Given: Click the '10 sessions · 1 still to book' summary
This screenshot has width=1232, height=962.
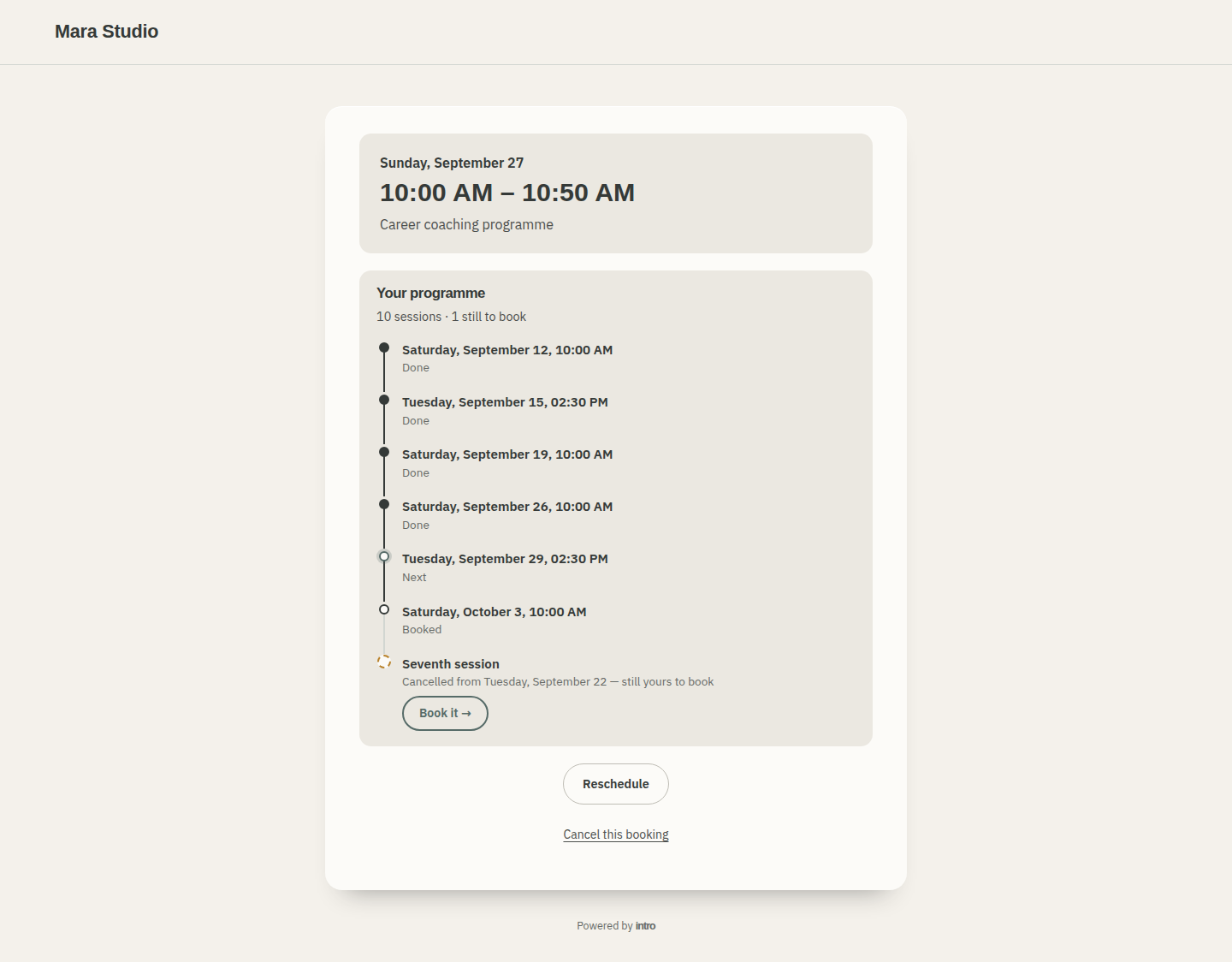Looking at the screenshot, I should [451, 317].
